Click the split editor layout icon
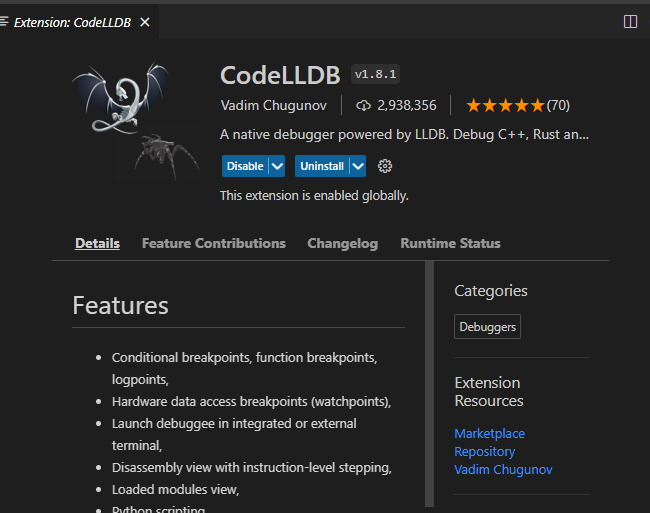 (x=630, y=22)
